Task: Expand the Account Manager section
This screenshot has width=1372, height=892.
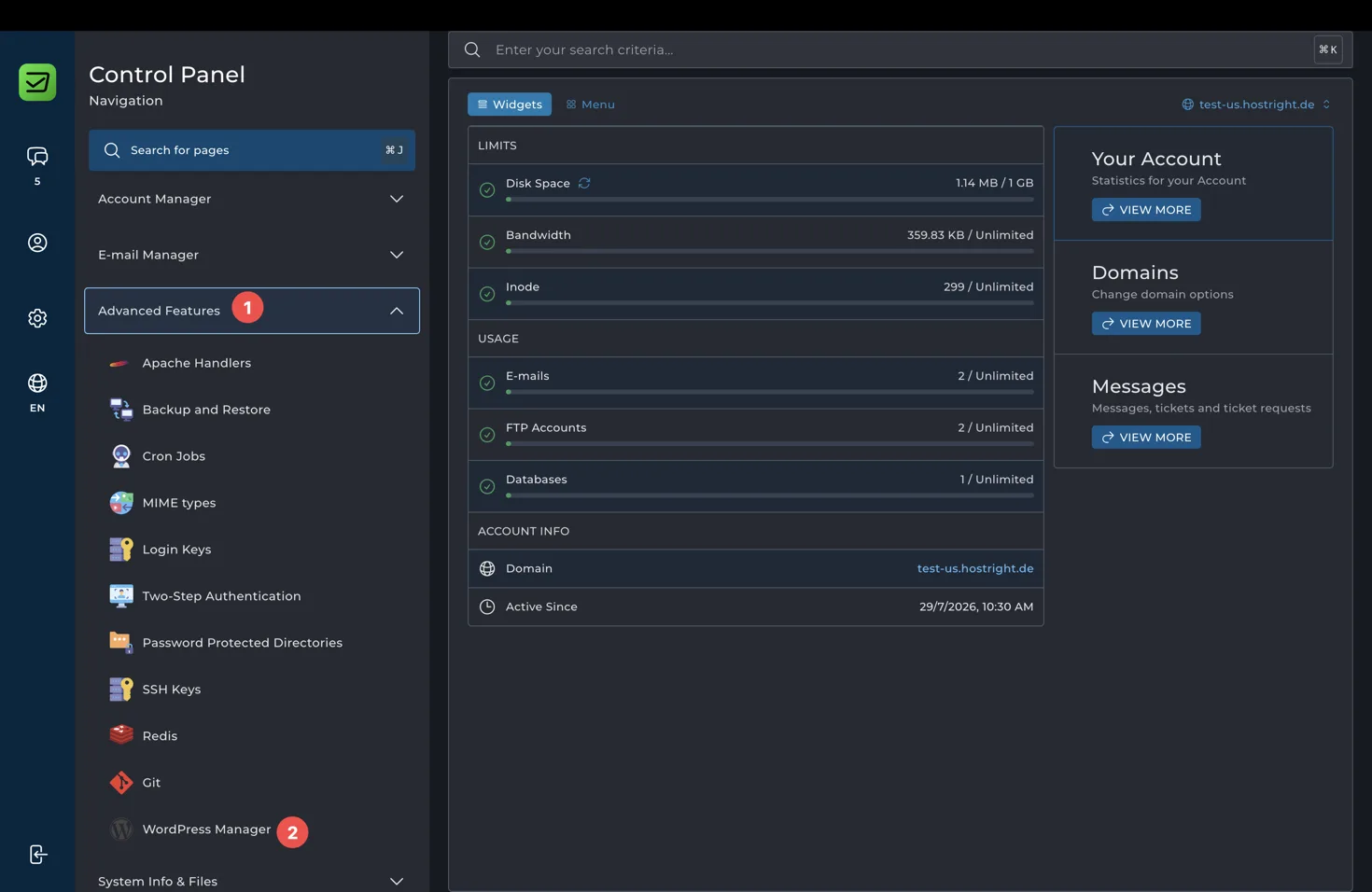Action: pos(252,199)
